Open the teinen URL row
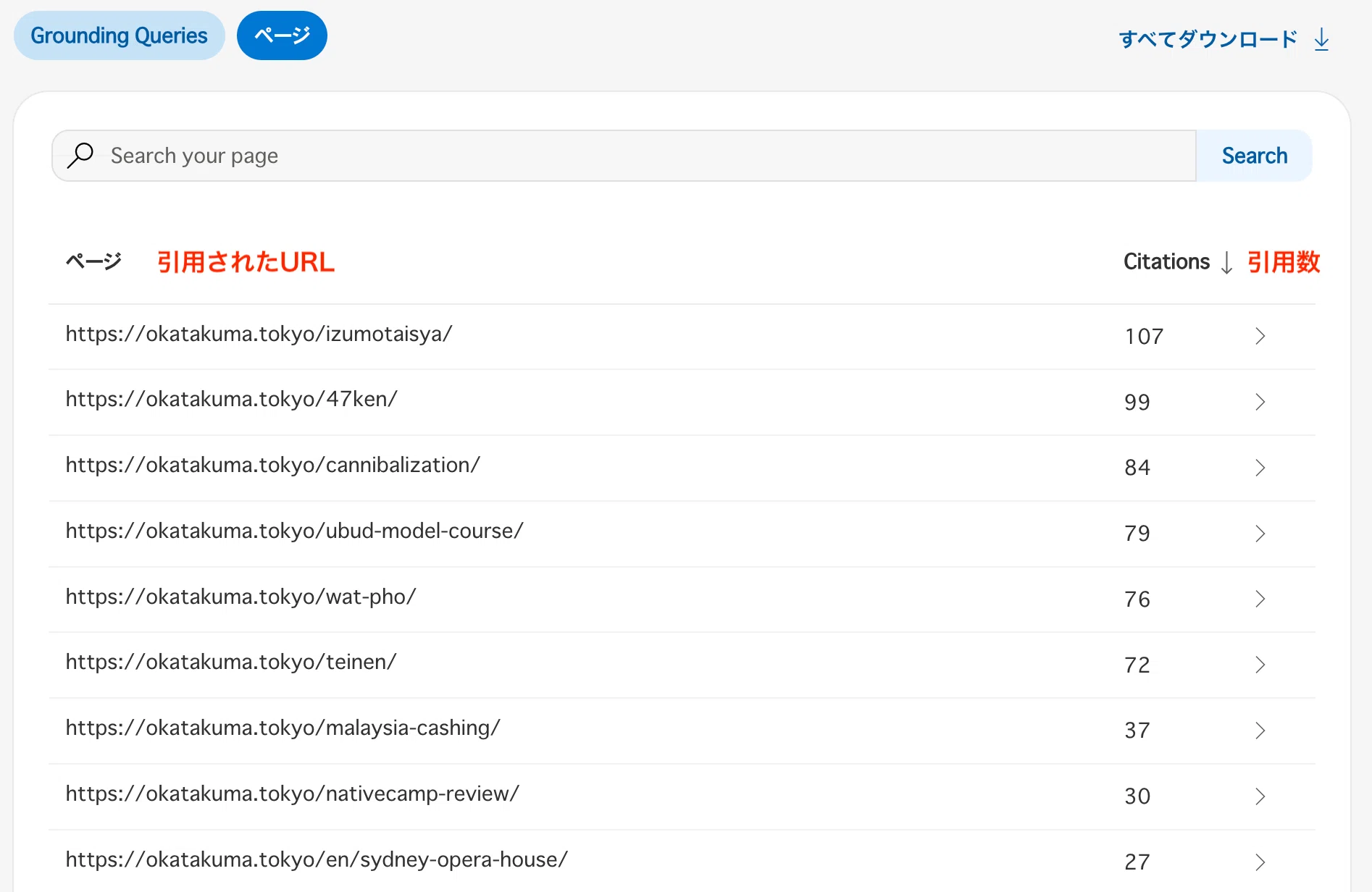Screen dimensions: 1372x892 (x=682, y=665)
